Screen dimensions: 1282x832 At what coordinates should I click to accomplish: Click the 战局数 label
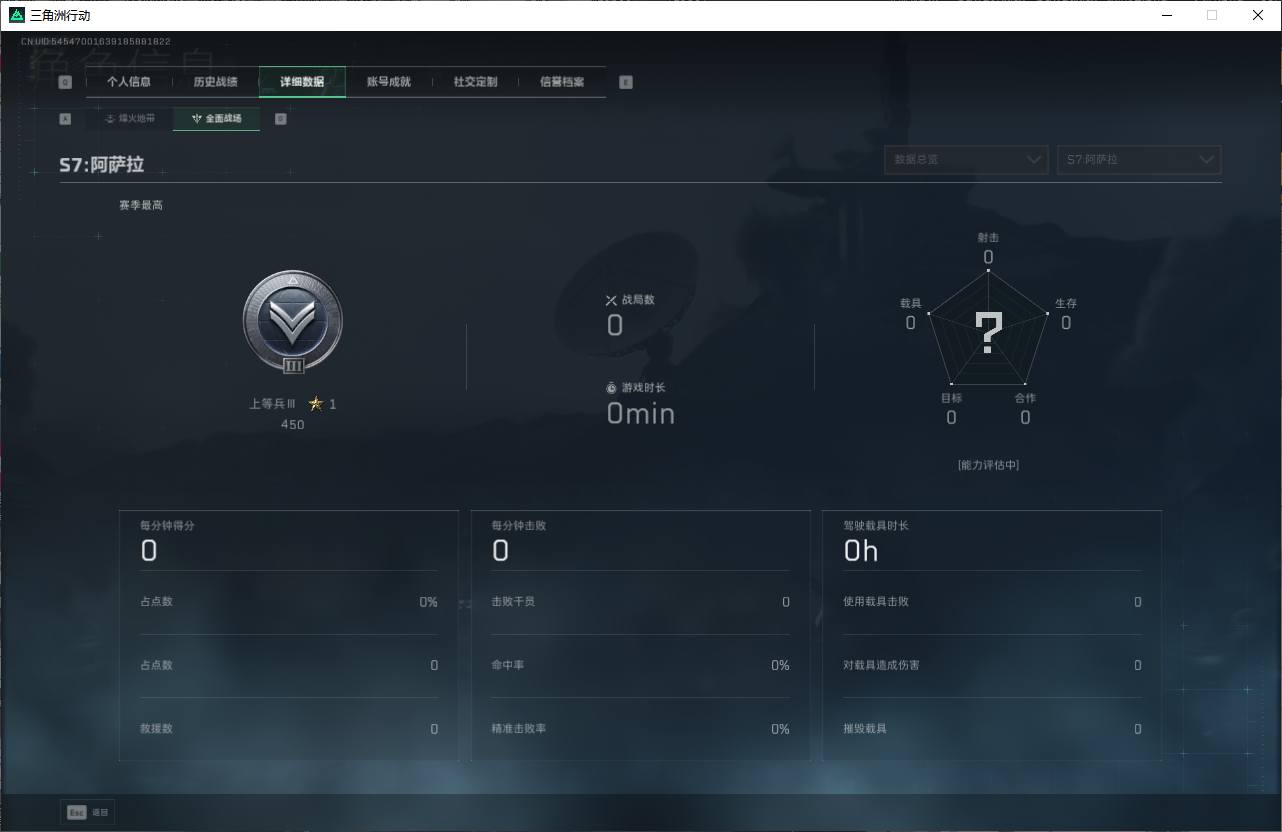638,300
